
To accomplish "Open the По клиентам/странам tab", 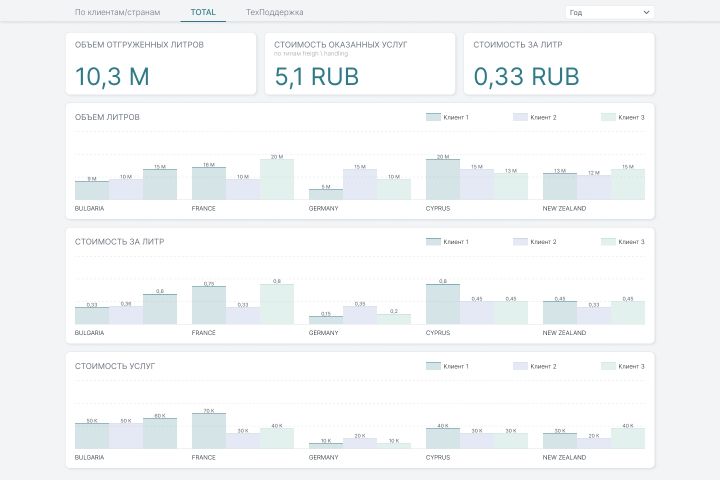I will [x=117, y=12].
